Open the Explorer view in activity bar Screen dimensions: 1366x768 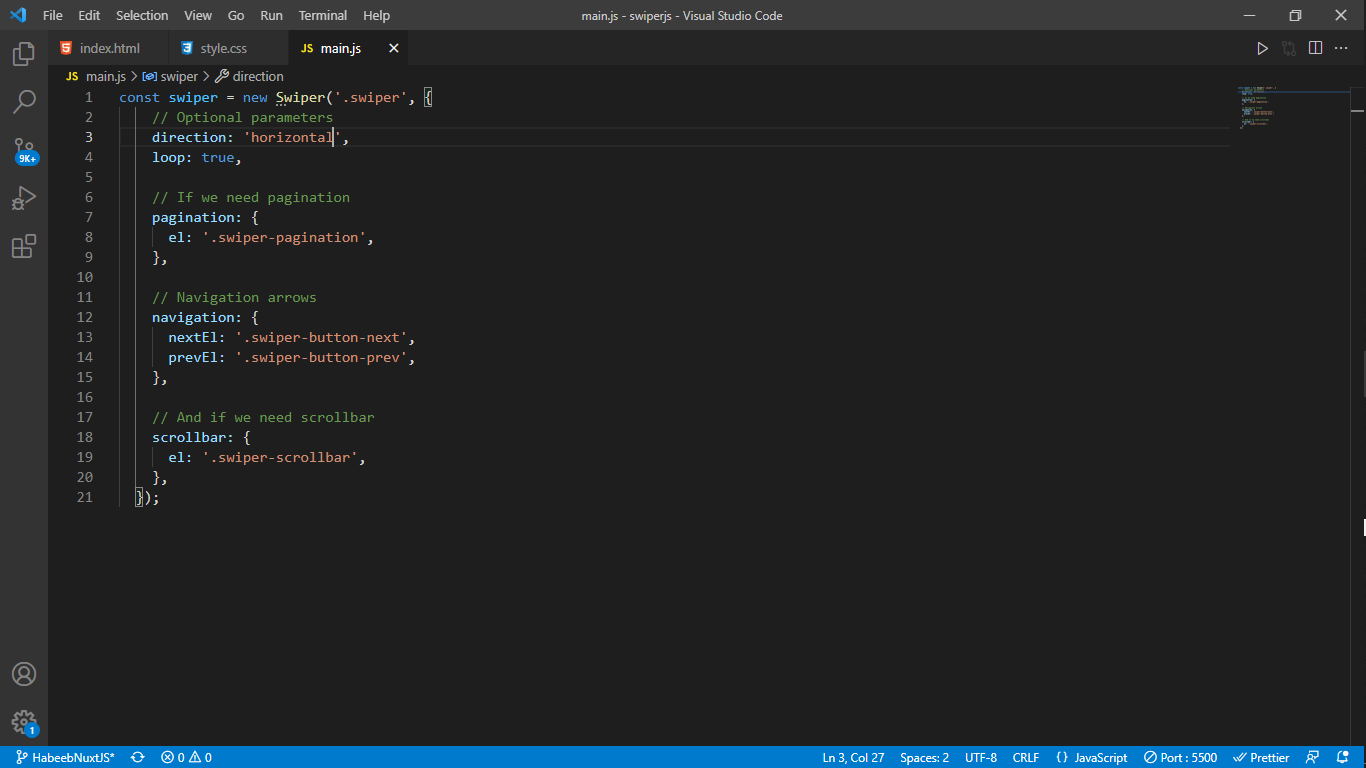pyautogui.click(x=24, y=53)
